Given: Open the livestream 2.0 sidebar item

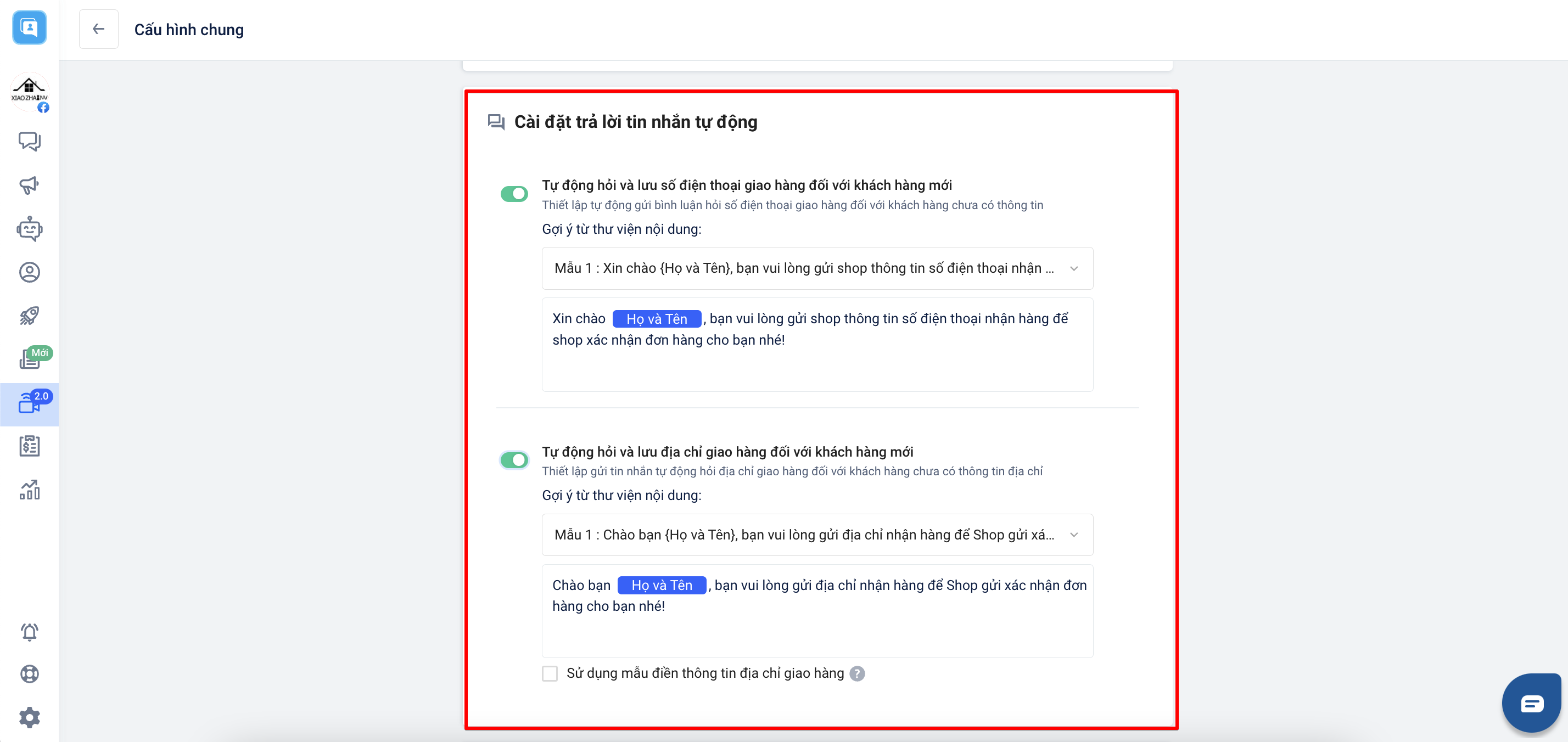Looking at the screenshot, I should pos(29,403).
